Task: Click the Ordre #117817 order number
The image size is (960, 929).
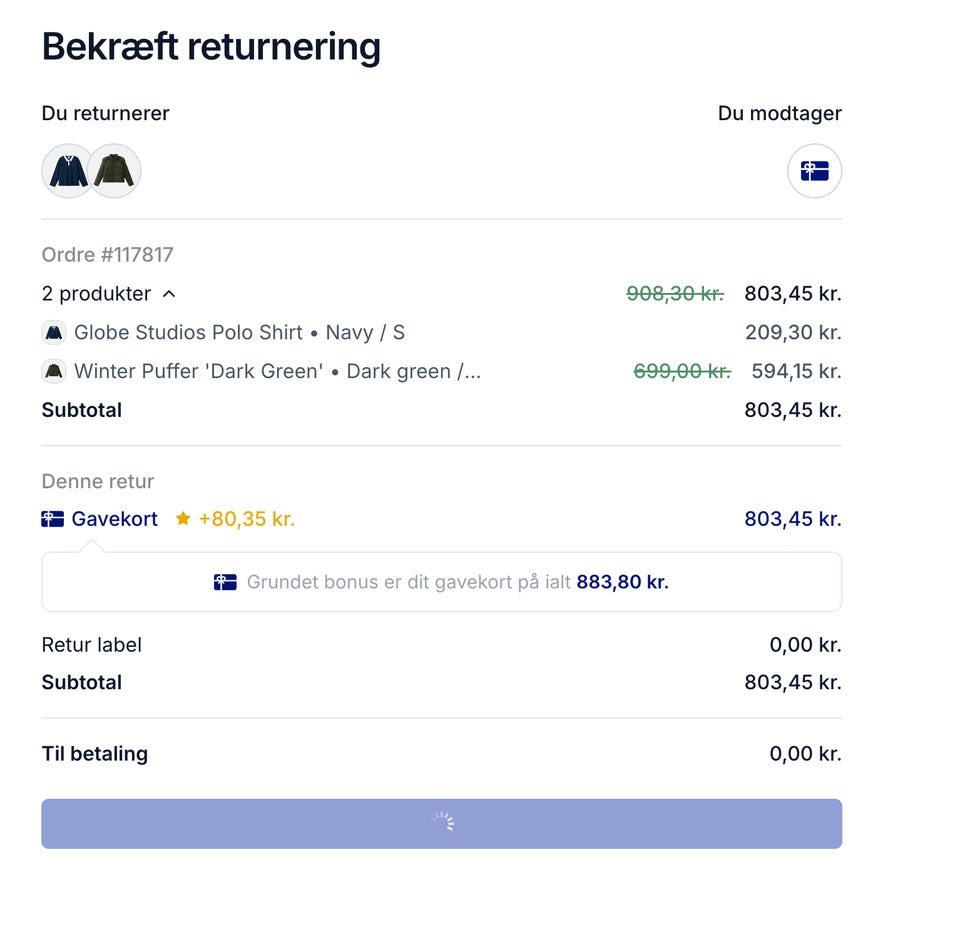Action: (107, 255)
